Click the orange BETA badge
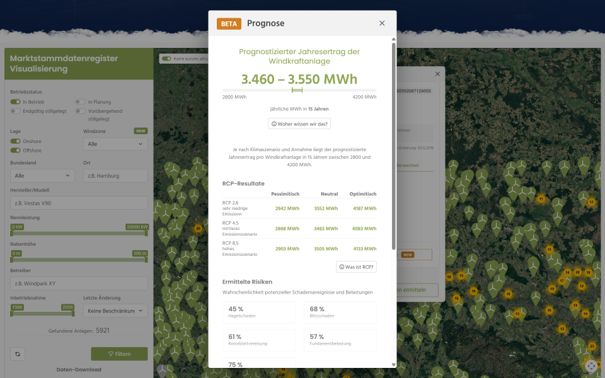The image size is (605, 378). (x=229, y=24)
